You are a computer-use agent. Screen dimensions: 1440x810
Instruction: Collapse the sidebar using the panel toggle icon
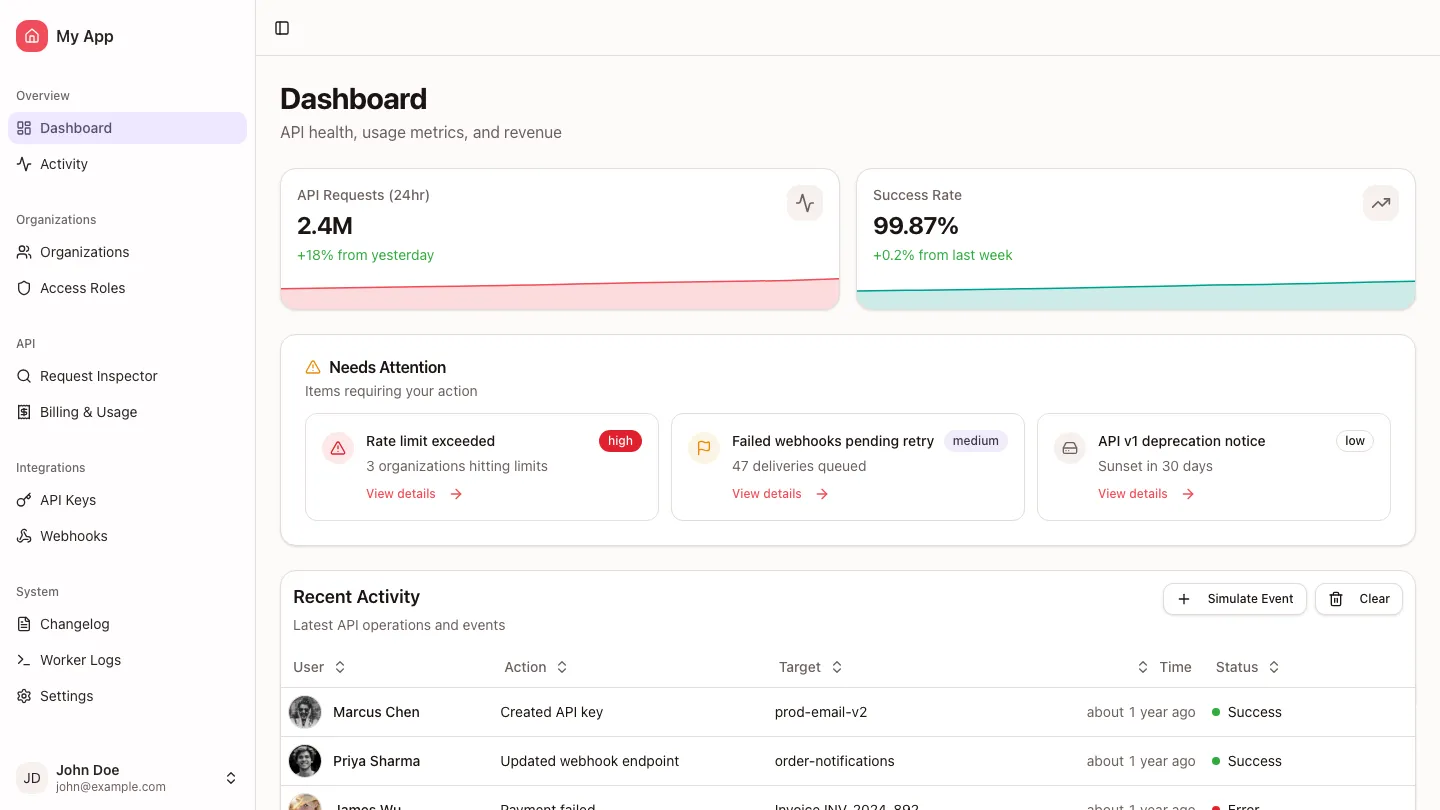coord(282,28)
